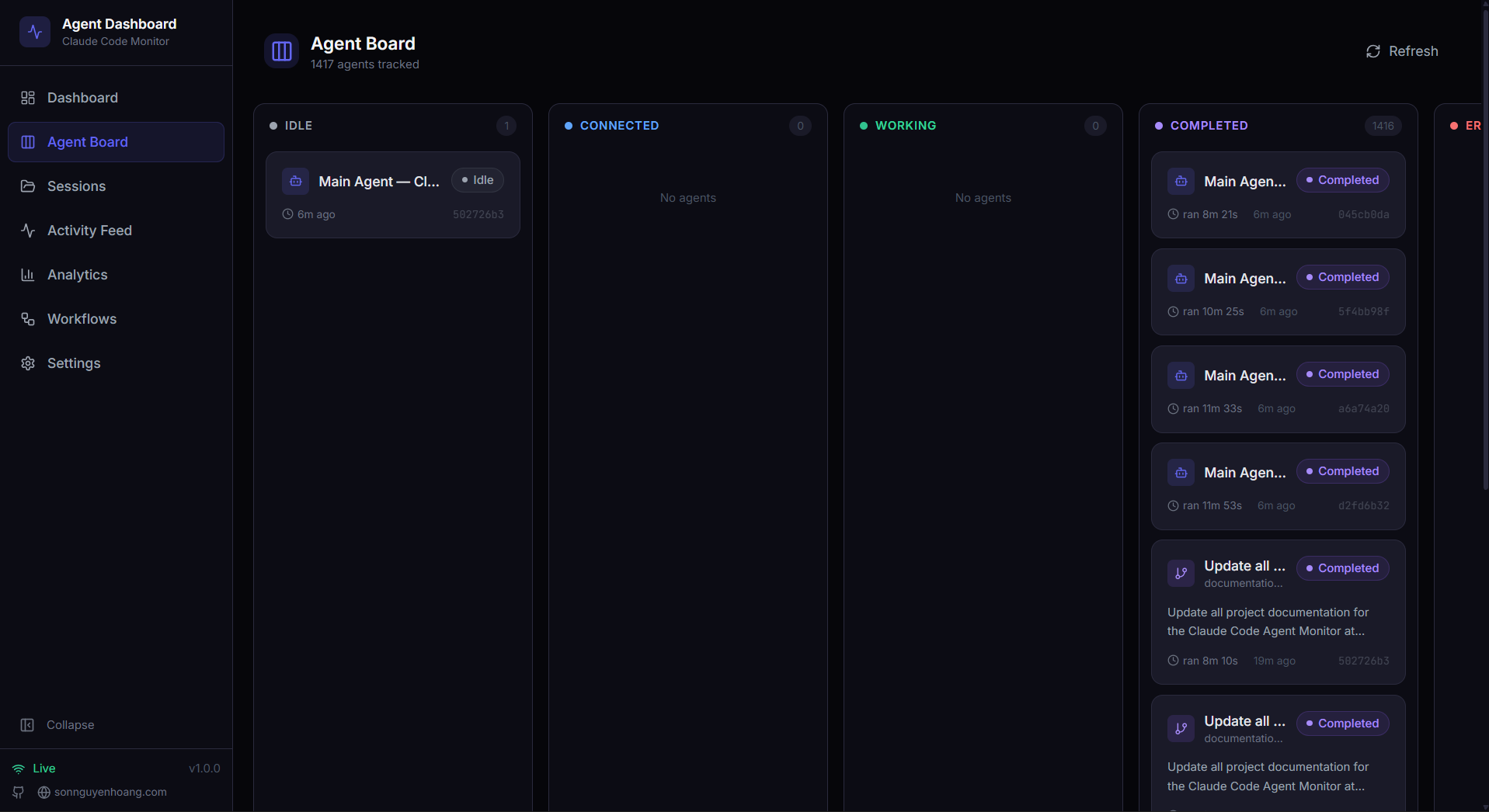Screen dimensions: 1489x812
Task: Click robot icon on card 5f4bb98f
Action: pyautogui.click(x=1181, y=278)
